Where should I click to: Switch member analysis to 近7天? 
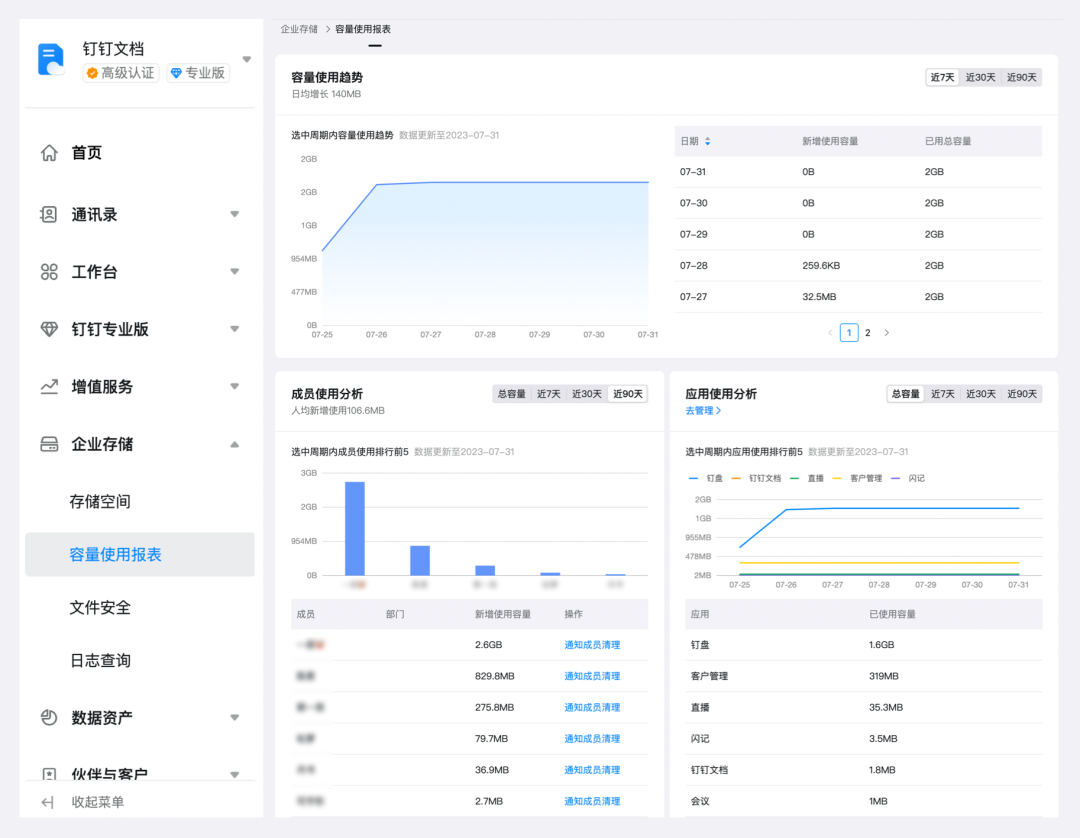pos(549,394)
